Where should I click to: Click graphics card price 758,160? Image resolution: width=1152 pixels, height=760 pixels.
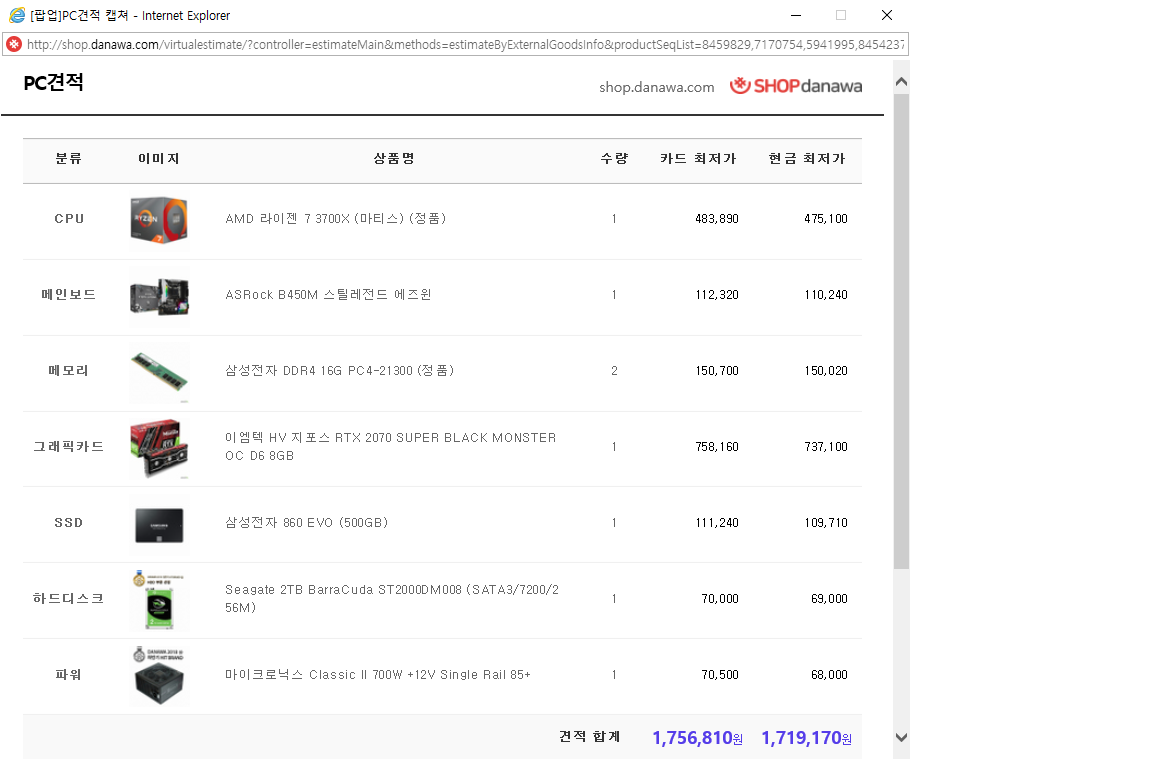pyautogui.click(x=717, y=447)
